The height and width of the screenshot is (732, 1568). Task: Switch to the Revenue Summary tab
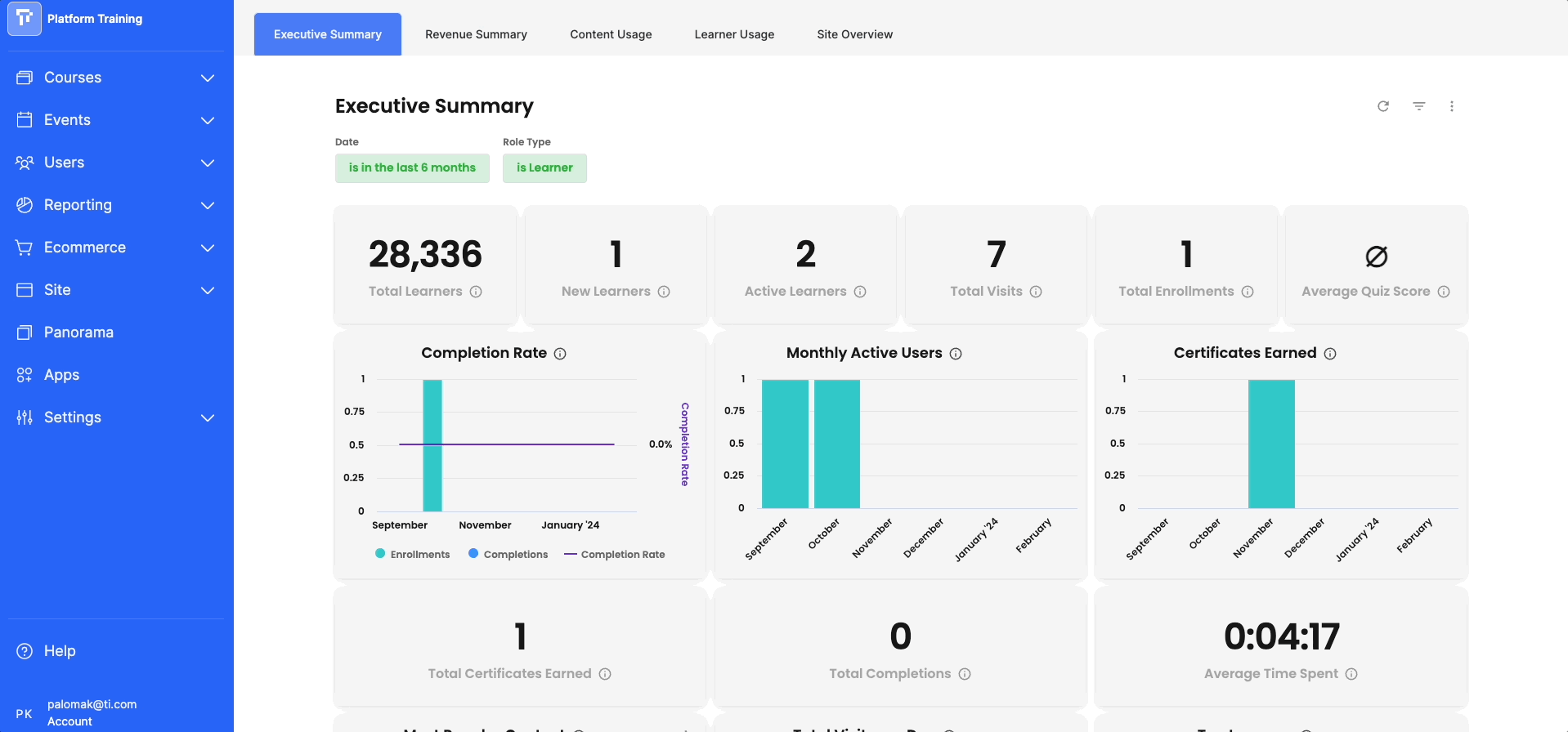click(x=476, y=34)
